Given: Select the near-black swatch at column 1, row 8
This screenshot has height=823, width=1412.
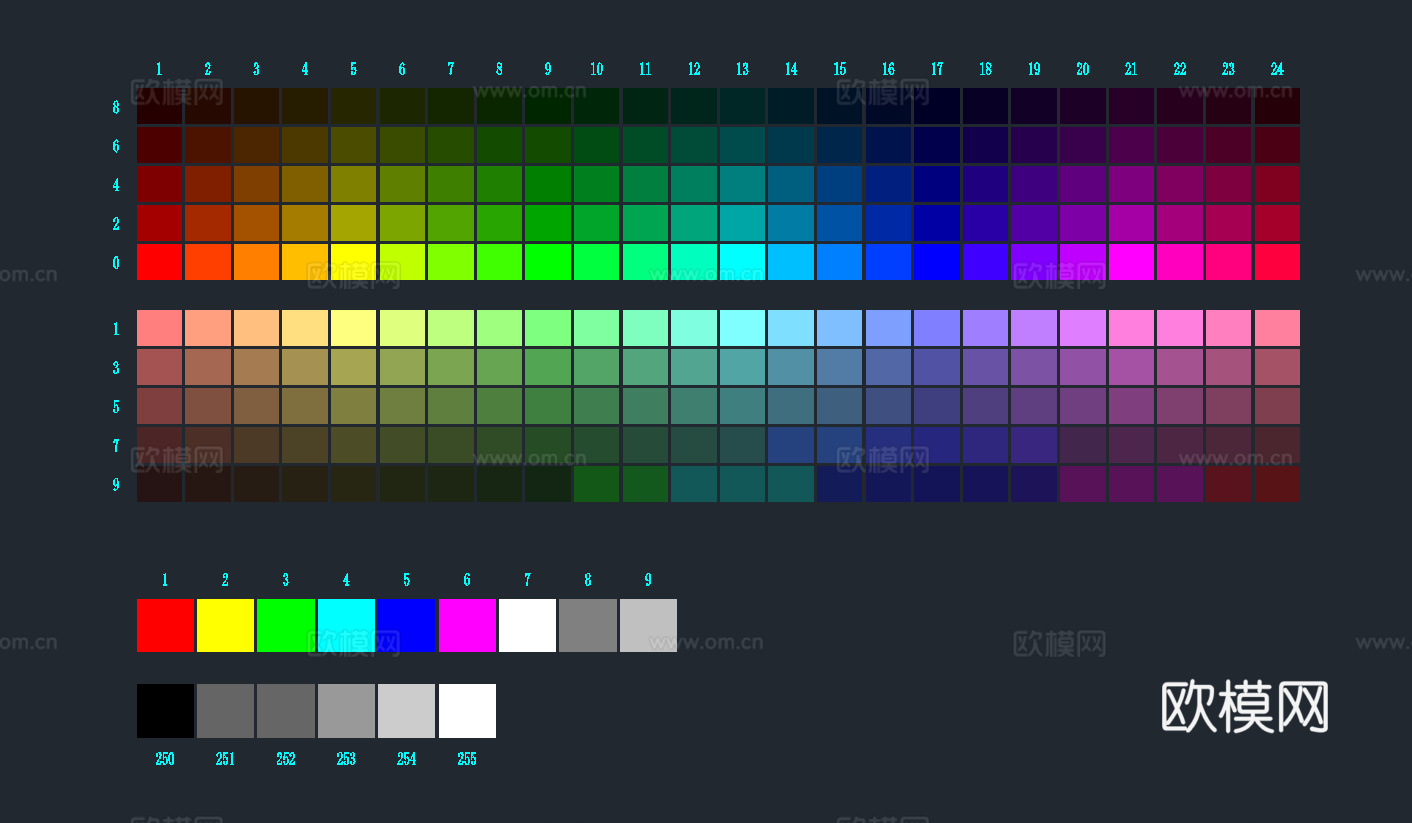Looking at the screenshot, I should [159, 106].
